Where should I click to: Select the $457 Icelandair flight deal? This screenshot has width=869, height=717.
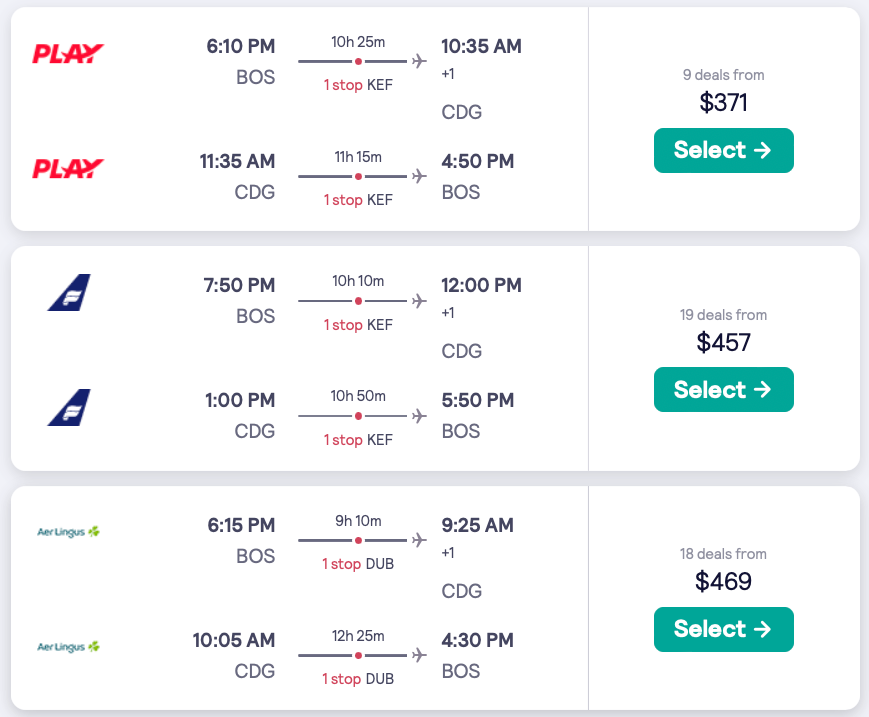723,389
